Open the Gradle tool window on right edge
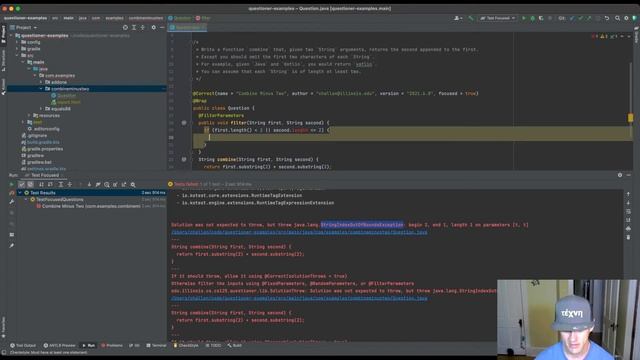The width and height of the screenshot is (640, 360). point(636,35)
